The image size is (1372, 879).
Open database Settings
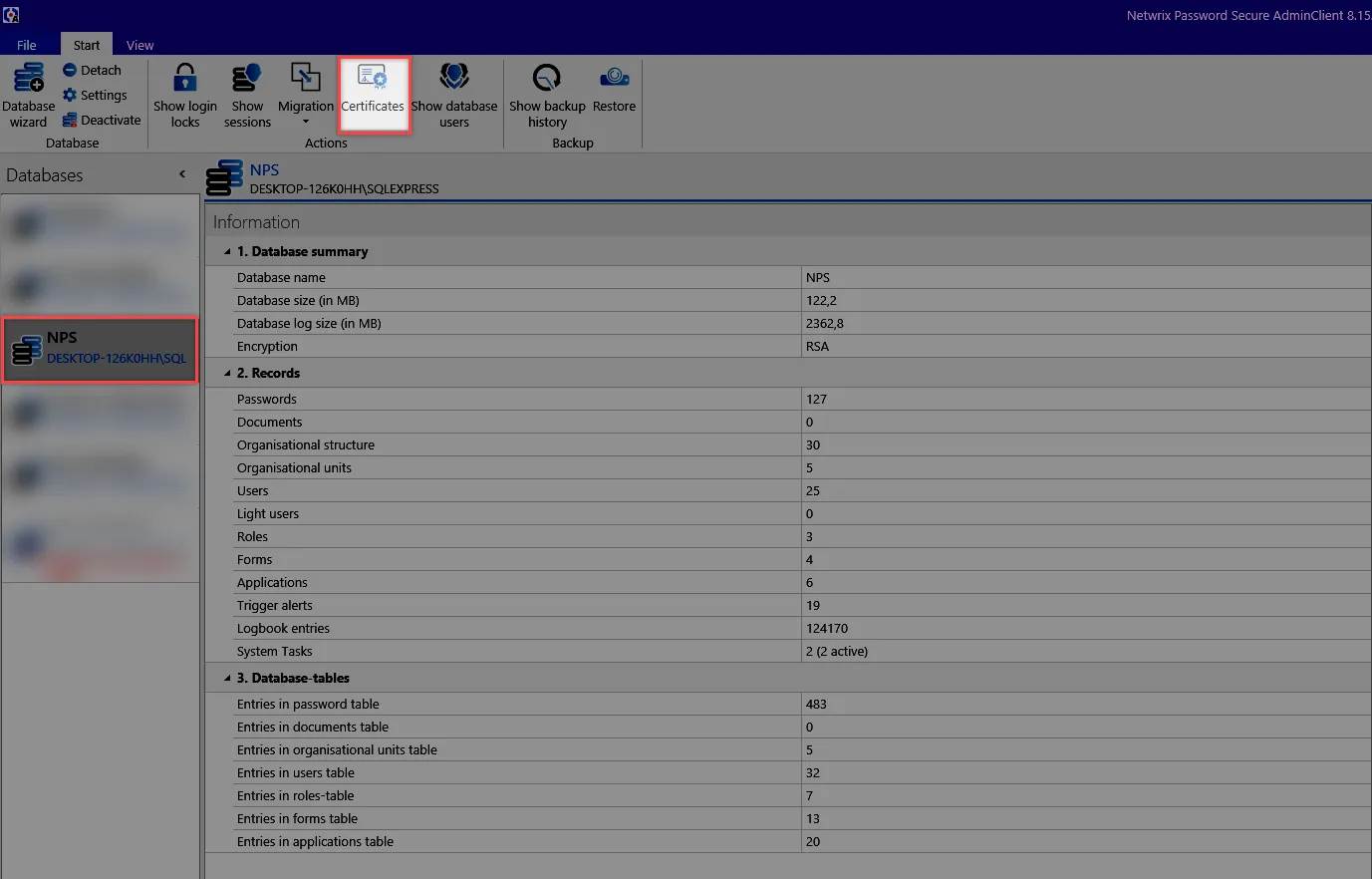(x=95, y=95)
